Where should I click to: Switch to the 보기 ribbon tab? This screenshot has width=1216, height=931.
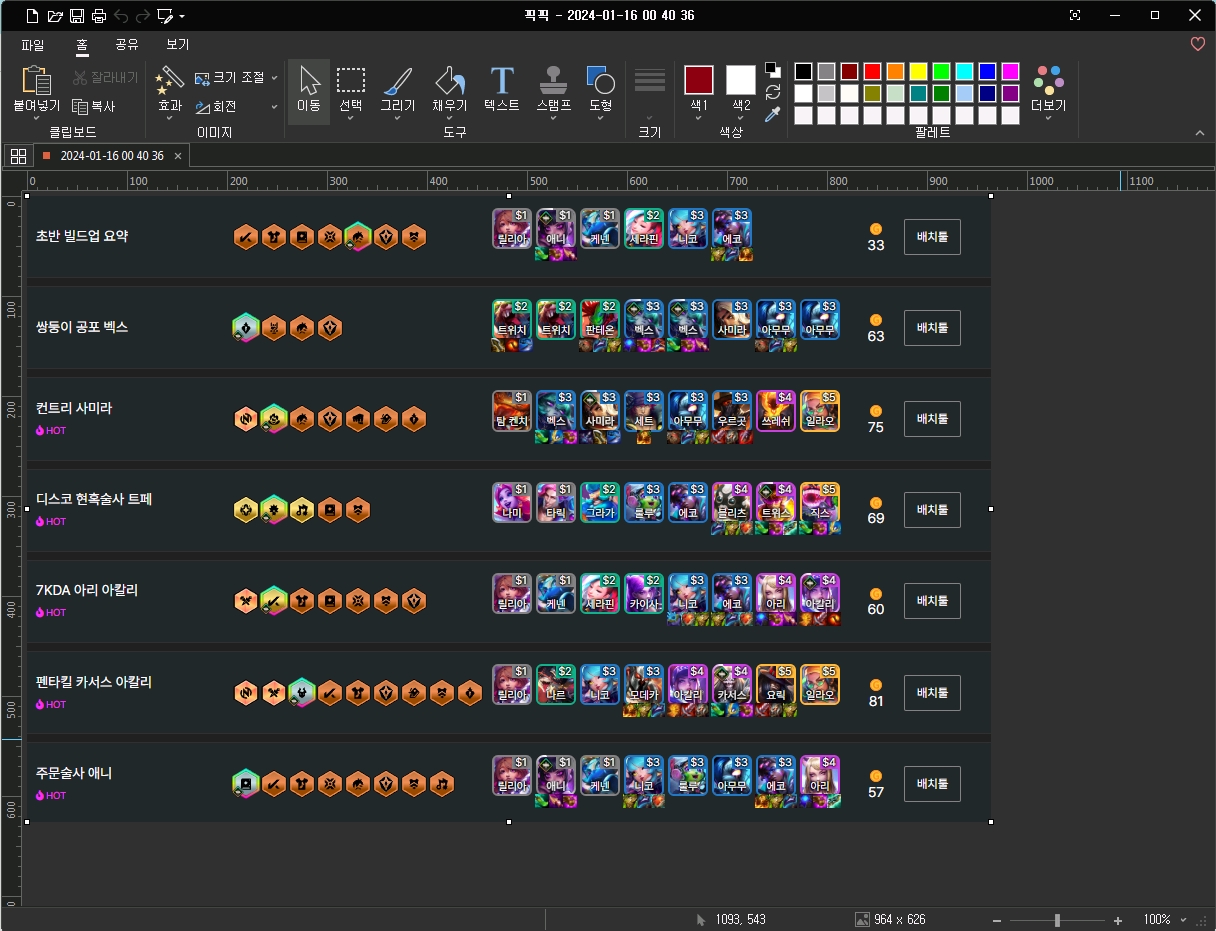[178, 45]
